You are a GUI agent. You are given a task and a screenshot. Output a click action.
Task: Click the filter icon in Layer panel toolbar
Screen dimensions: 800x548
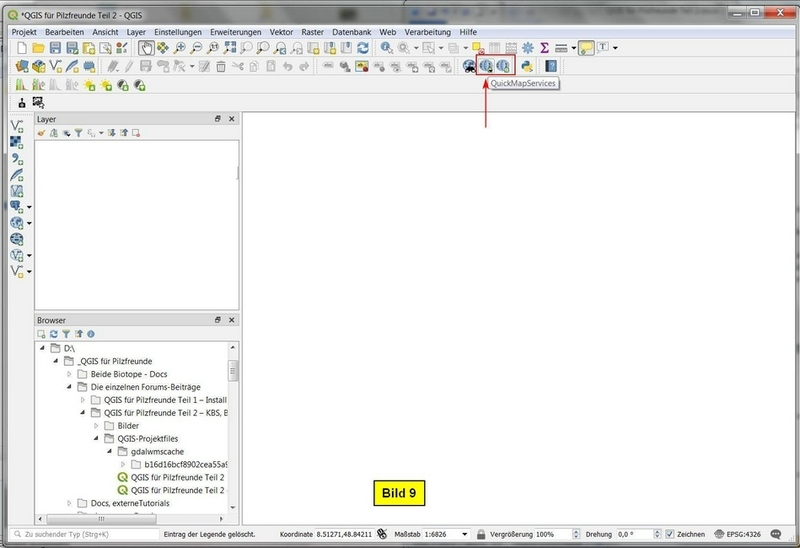78,133
